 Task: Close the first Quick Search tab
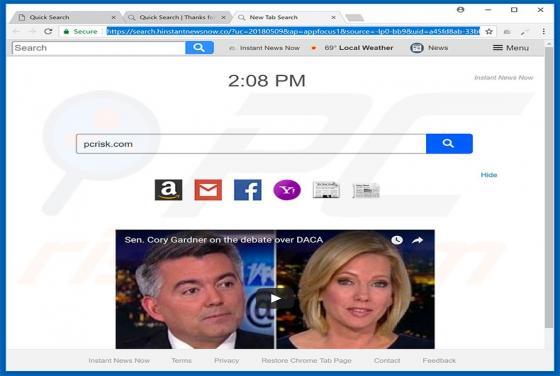pyautogui.click(x=114, y=17)
